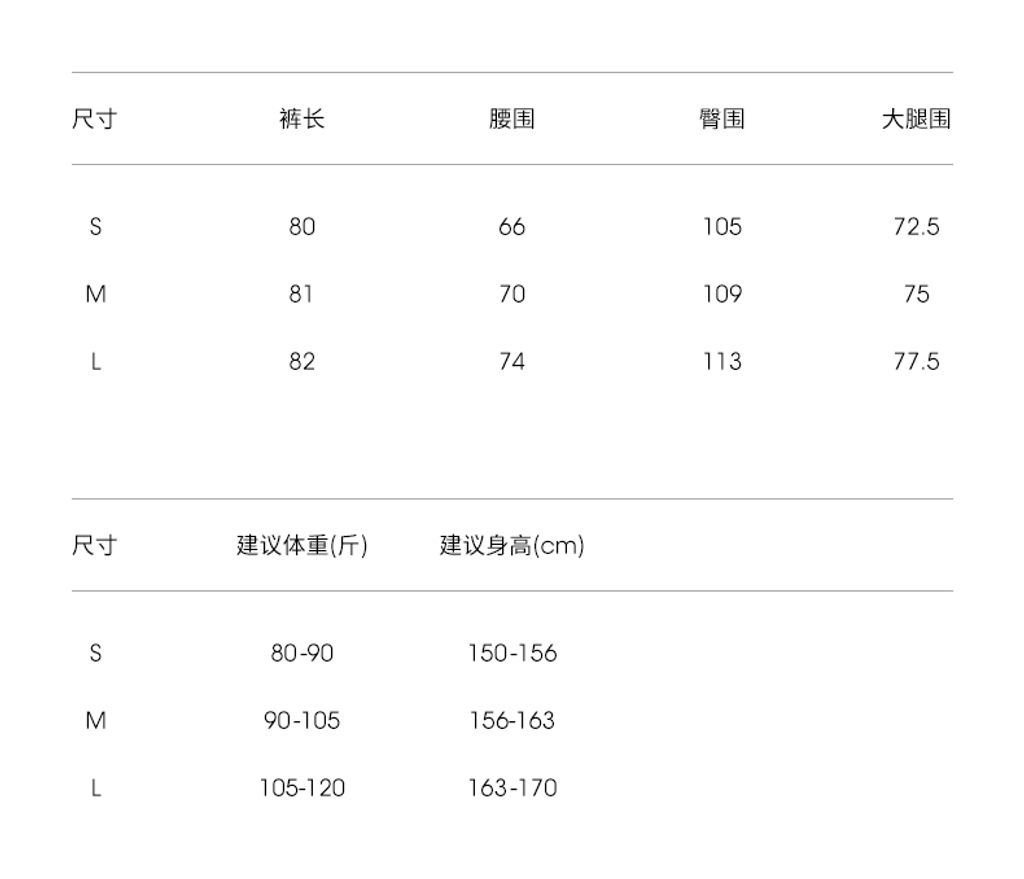Select the L row in measurements table
The height and width of the screenshot is (879, 1024).
click(96, 361)
